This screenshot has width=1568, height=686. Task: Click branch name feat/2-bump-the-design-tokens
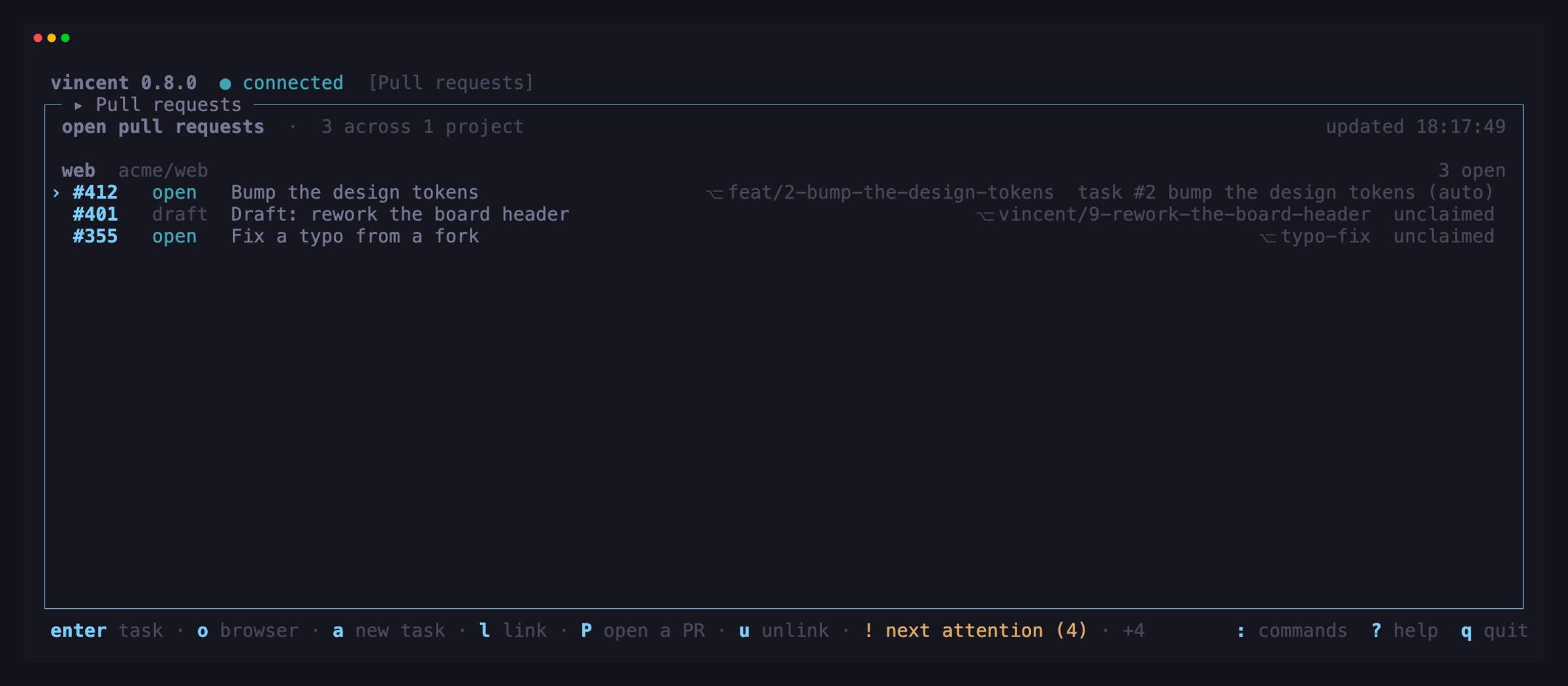coord(890,193)
